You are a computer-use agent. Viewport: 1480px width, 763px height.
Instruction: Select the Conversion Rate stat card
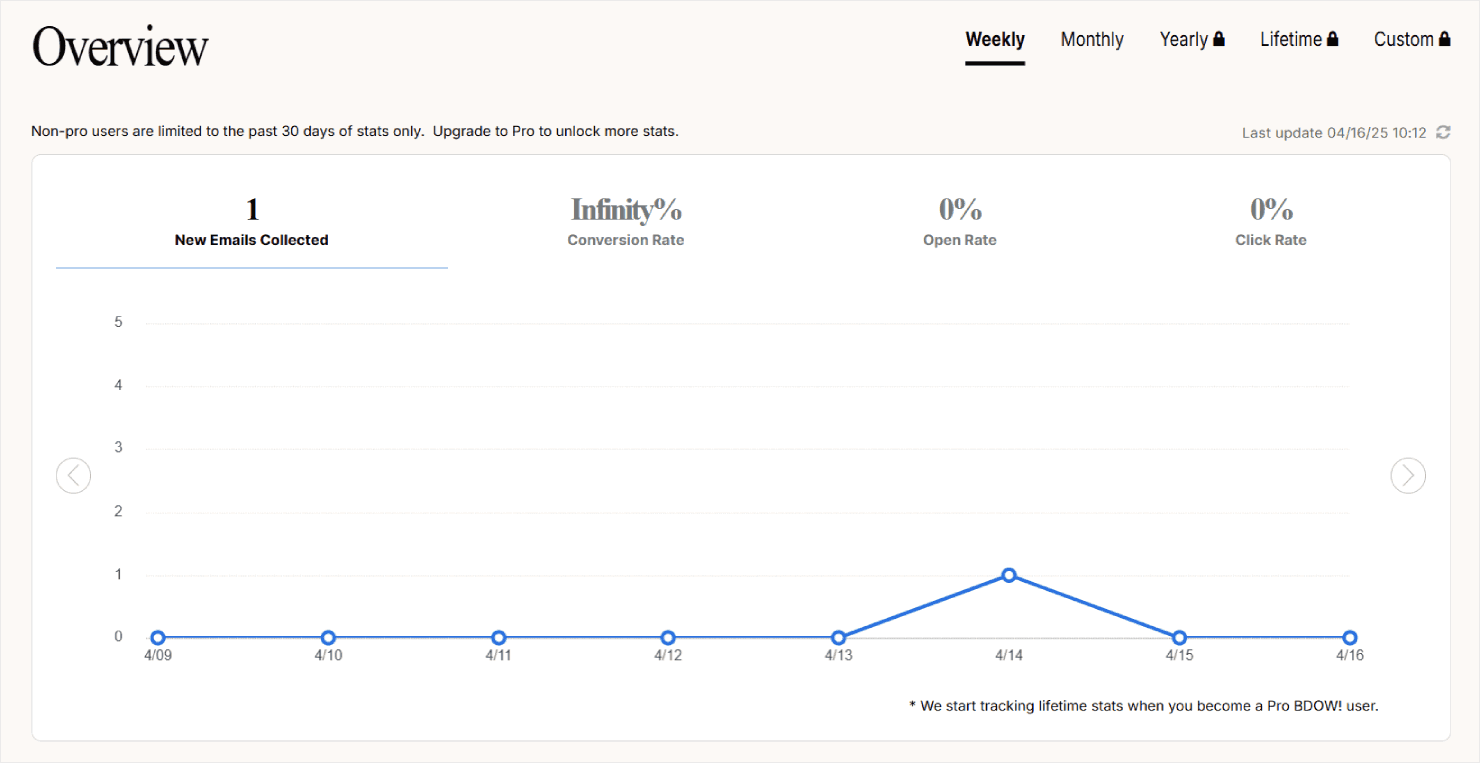pos(626,222)
